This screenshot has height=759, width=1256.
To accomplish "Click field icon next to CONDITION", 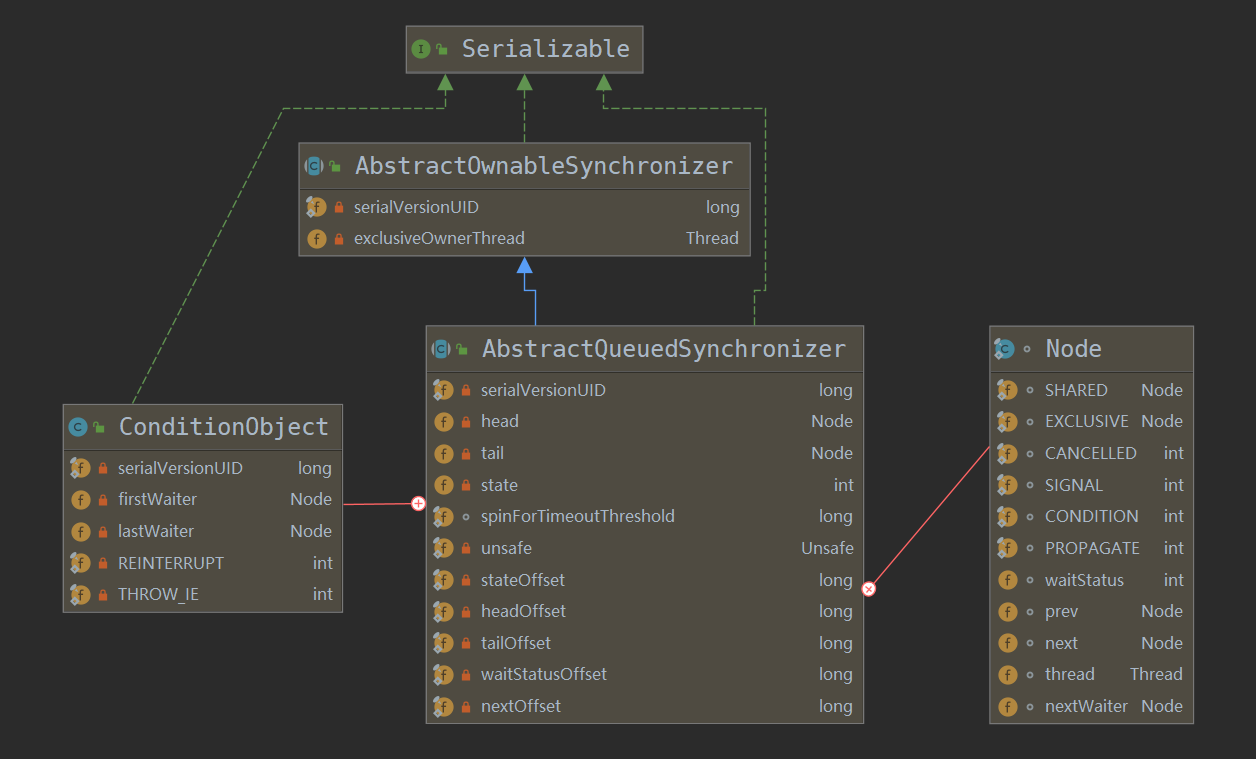I will coord(1007,517).
